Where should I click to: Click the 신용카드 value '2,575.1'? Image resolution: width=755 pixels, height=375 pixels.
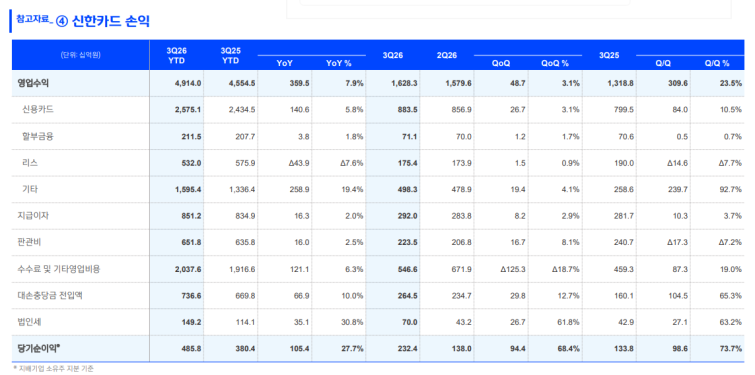[188, 110]
